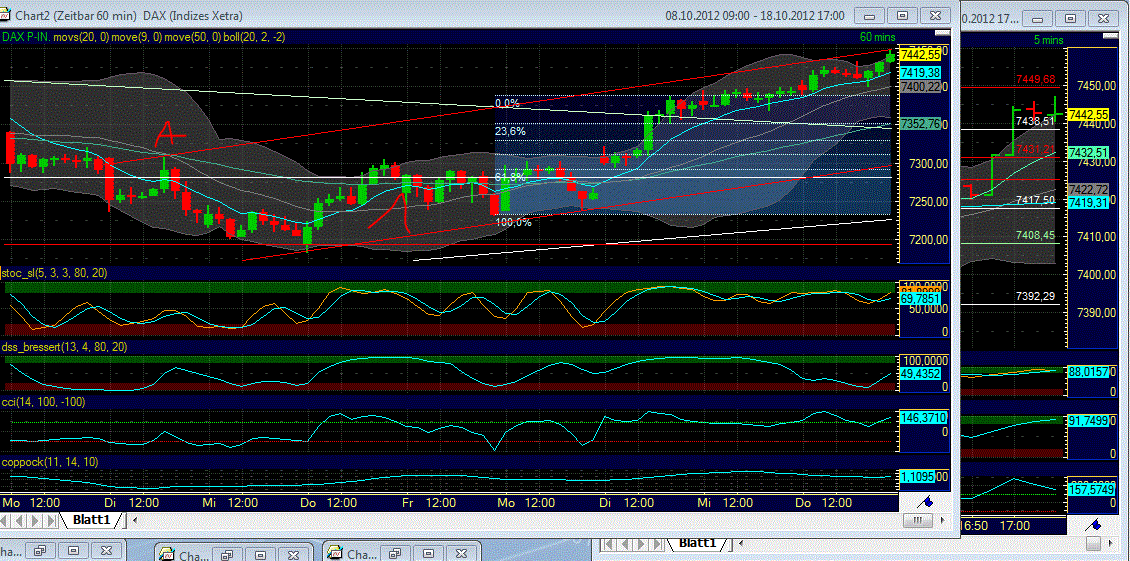Maximize the rightmost minimized Cha... window
The image size is (1130, 561).
tap(428, 553)
